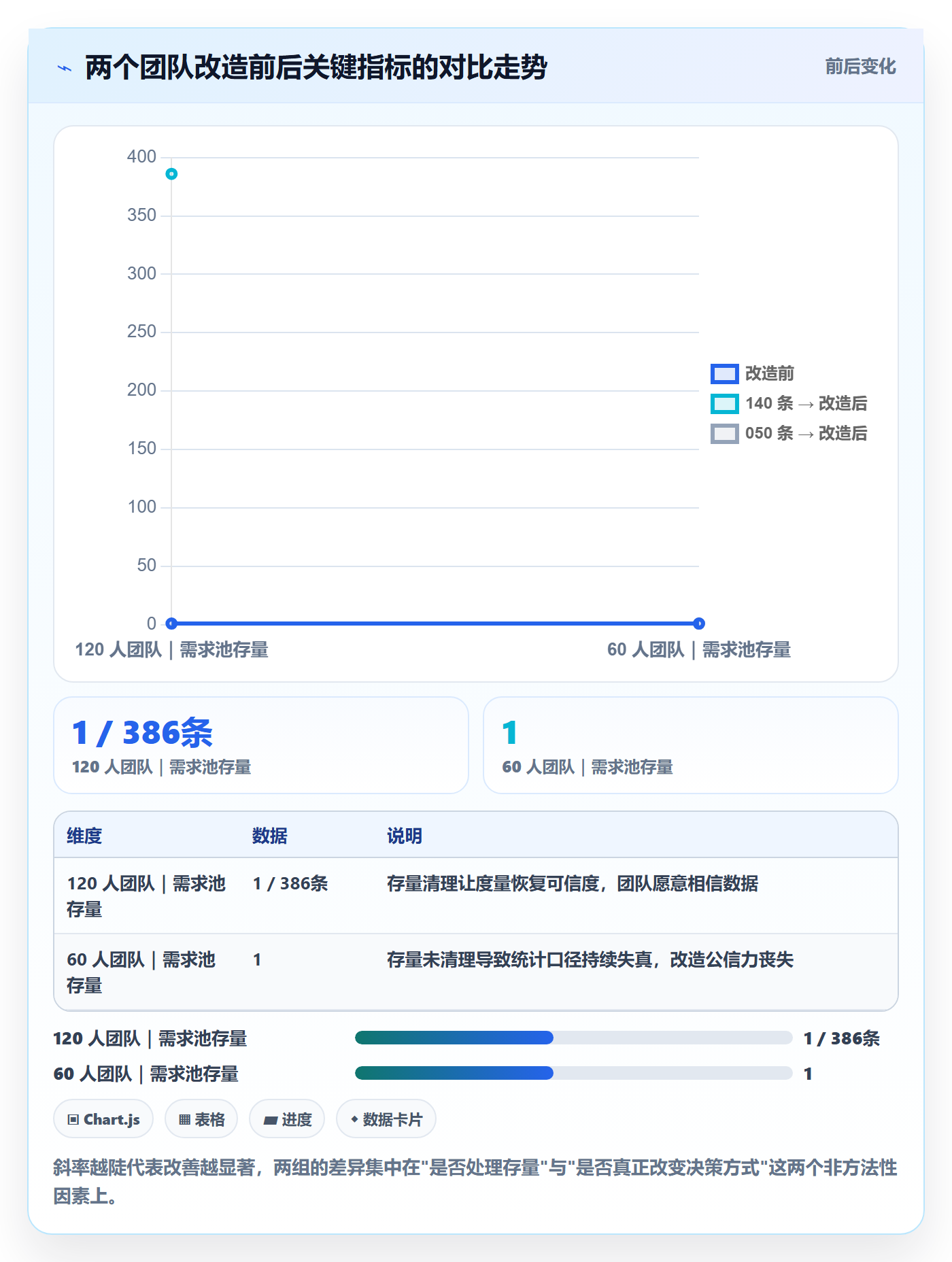Click the y-axis tick label 50
Screen dimensions: 952x1262
pyautogui.click(x=147, y=565)
